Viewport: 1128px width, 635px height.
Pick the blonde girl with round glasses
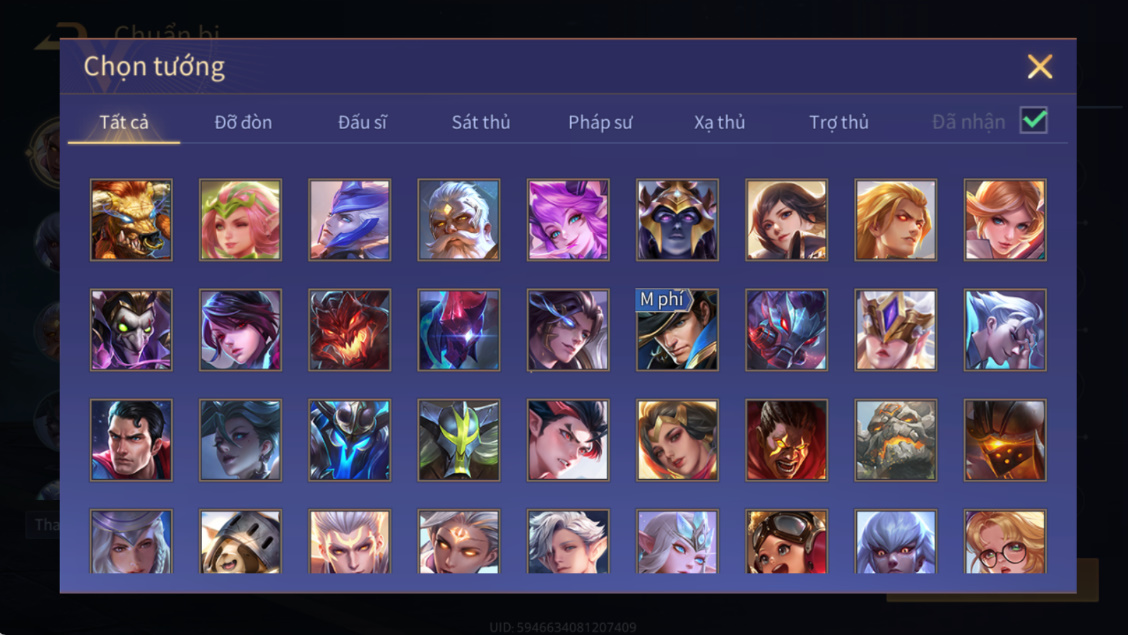(1005, 542)
